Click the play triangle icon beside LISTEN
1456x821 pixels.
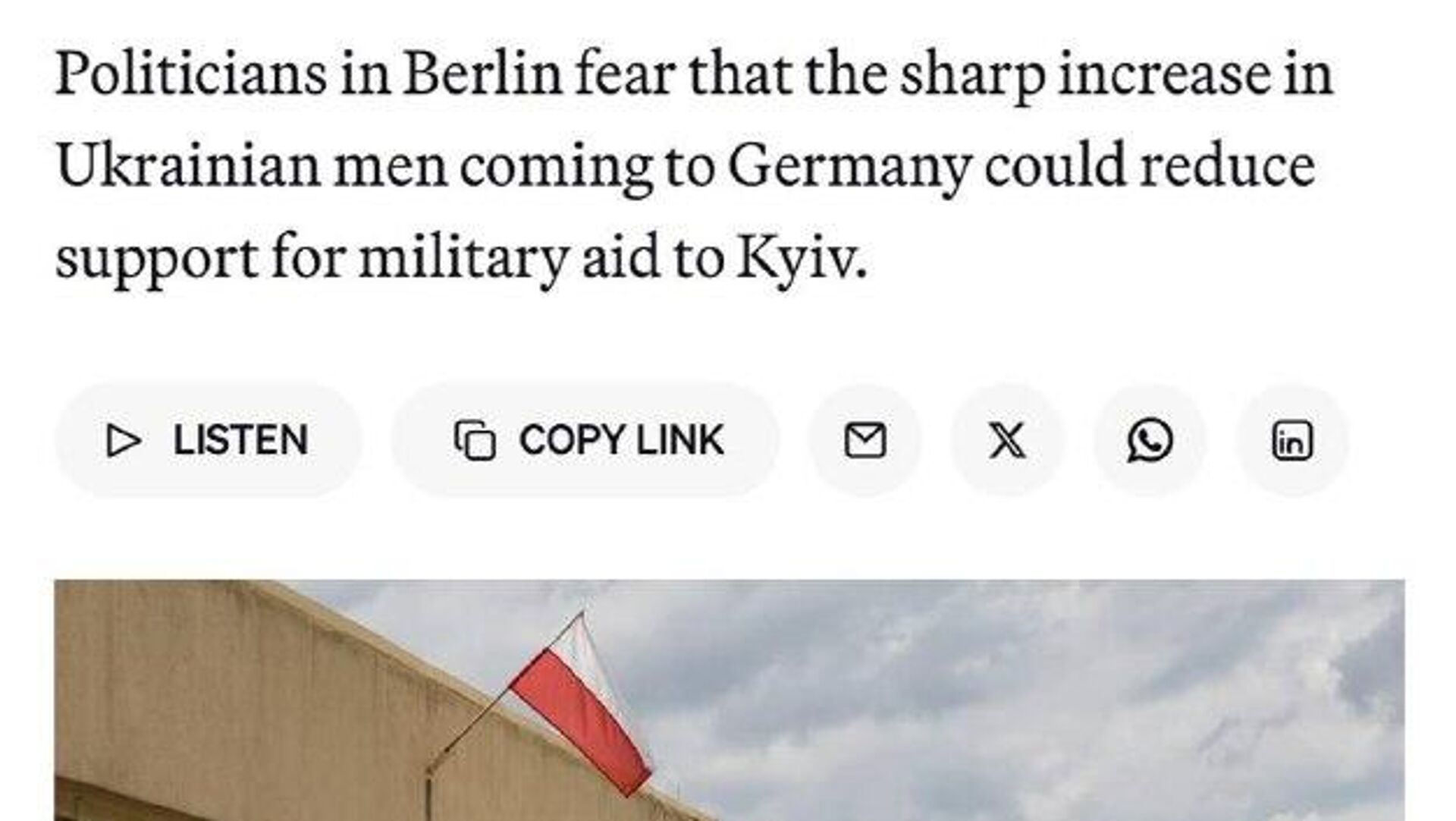124,441
